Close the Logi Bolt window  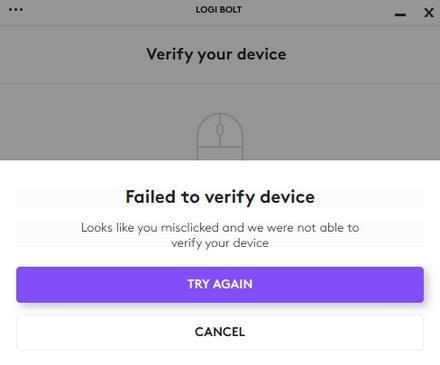pos(429,13)
